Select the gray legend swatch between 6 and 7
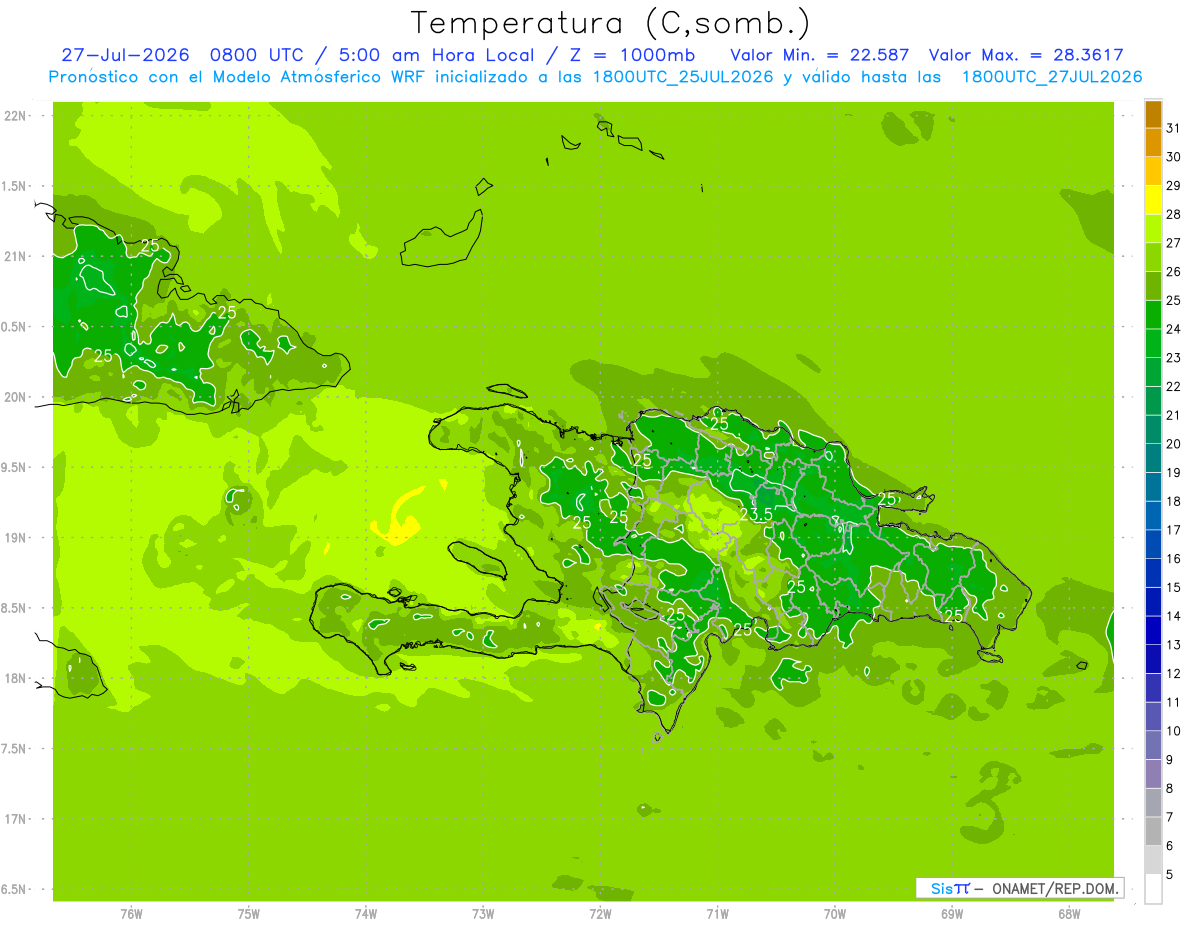Viewport: 1200px width, 927px height. [x=1154, y=832]
